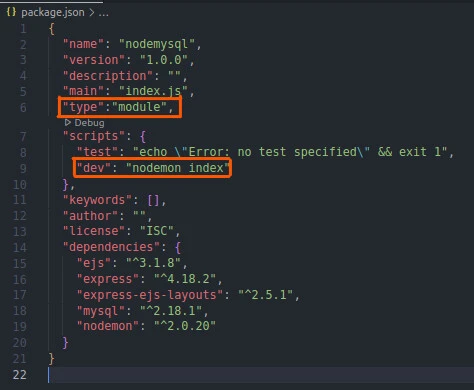Click the "express" key on line 16

(x=108, y=279)
